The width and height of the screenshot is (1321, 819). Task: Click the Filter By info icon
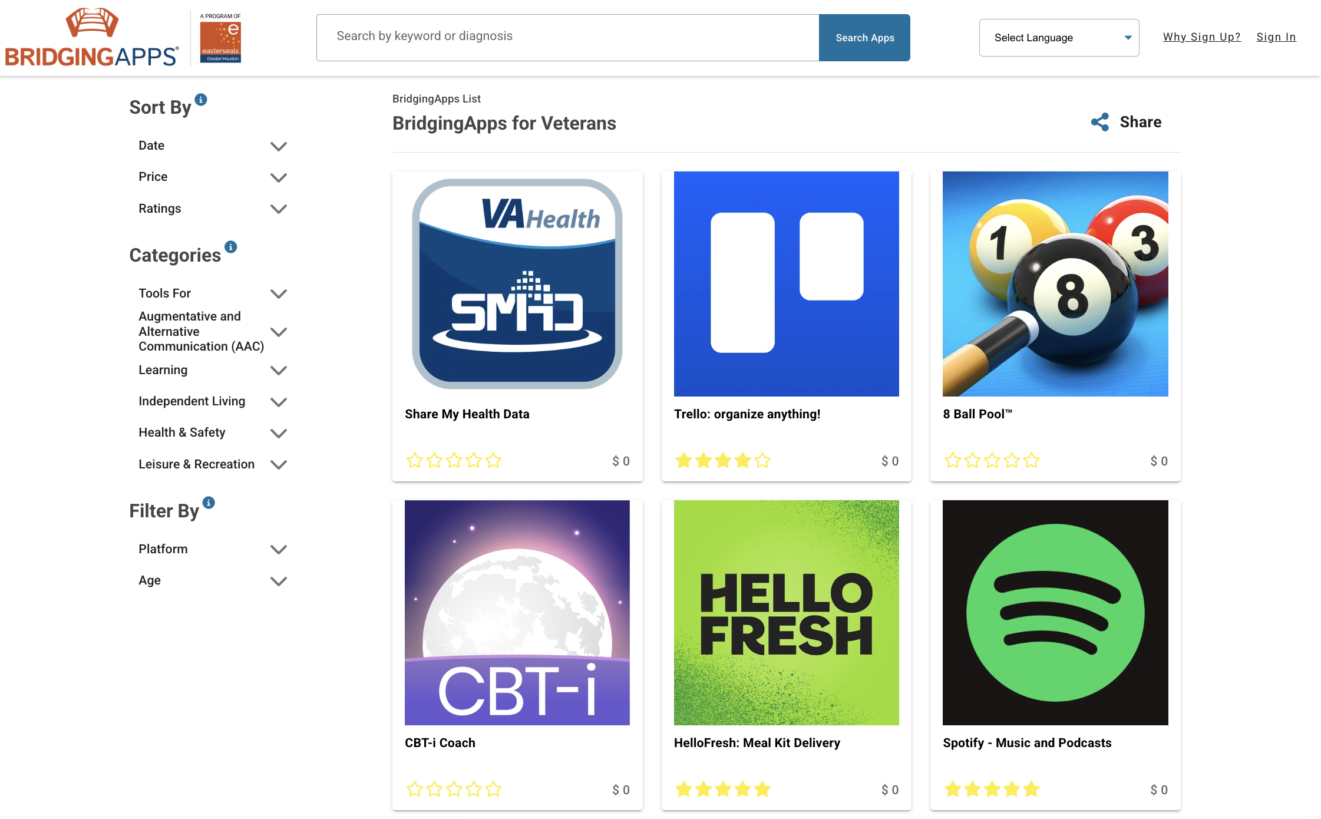click(209, 503)
